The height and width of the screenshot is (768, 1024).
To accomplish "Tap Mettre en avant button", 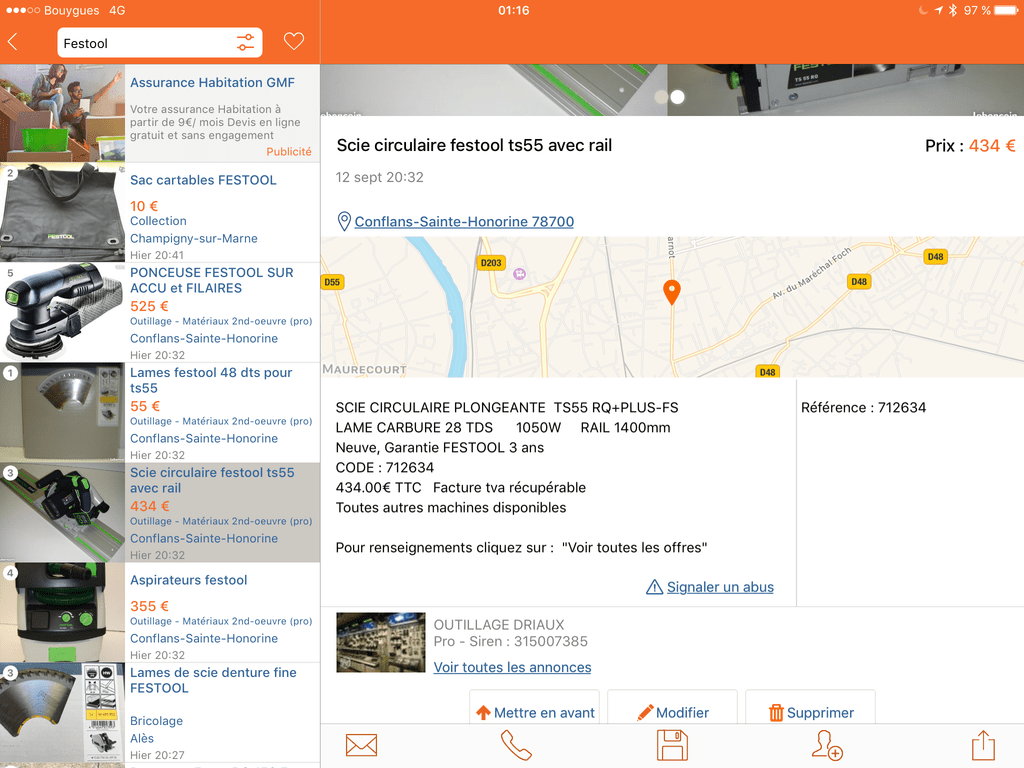I will [x=535, y=707].
